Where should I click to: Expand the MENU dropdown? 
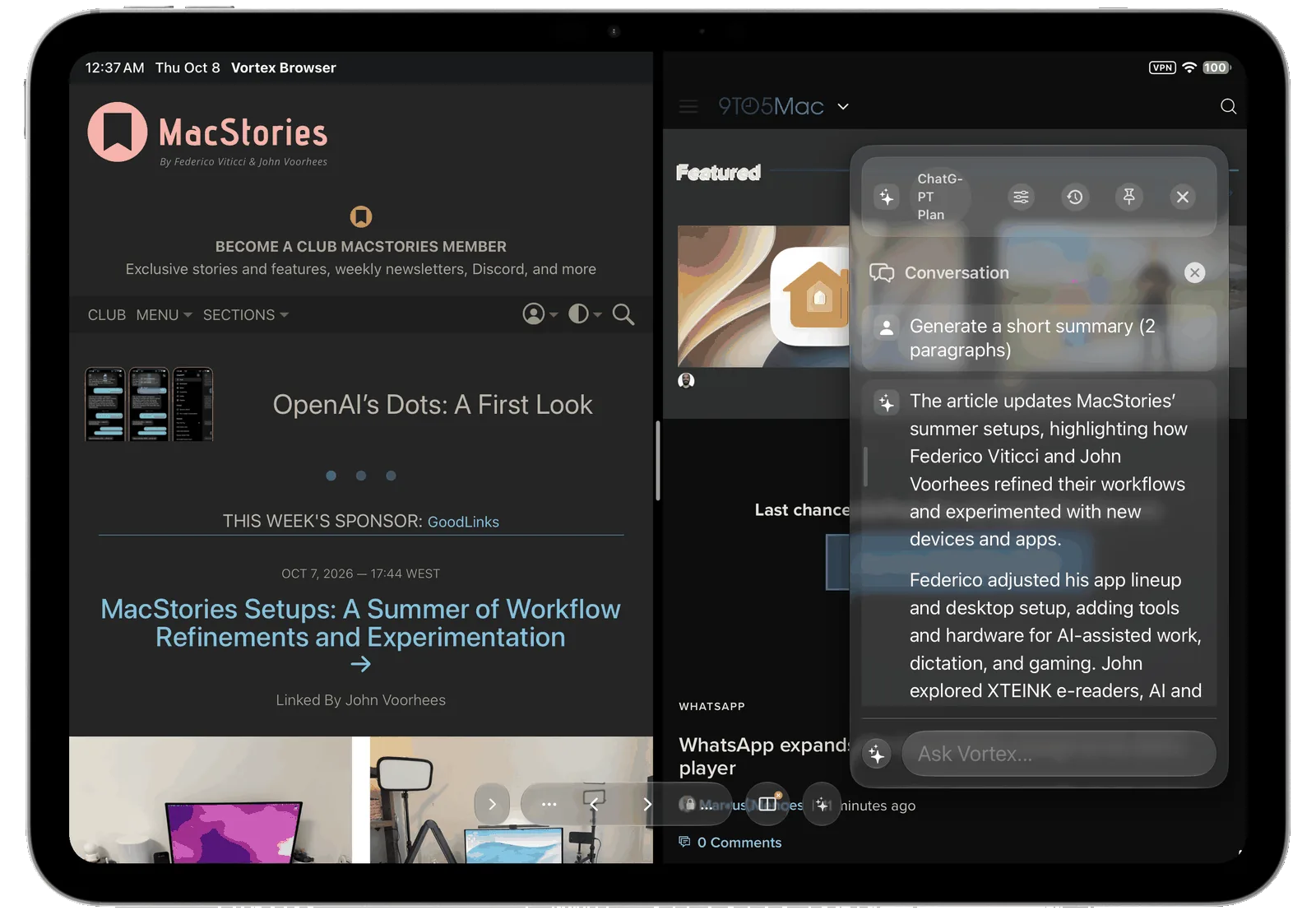click(x=164, y=315)
